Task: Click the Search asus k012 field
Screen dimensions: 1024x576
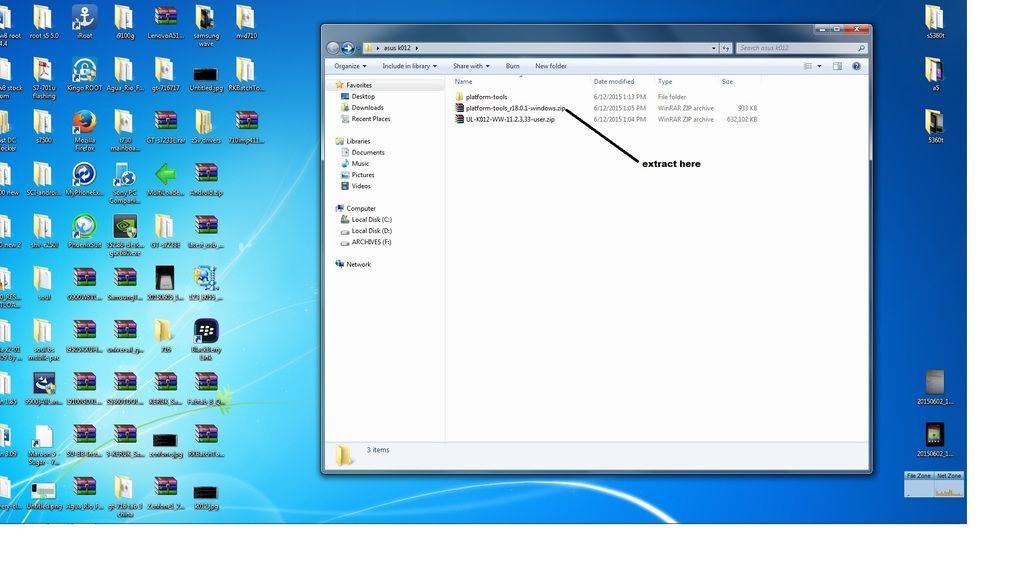Action: pyautogui.click(x=795, y=48)
